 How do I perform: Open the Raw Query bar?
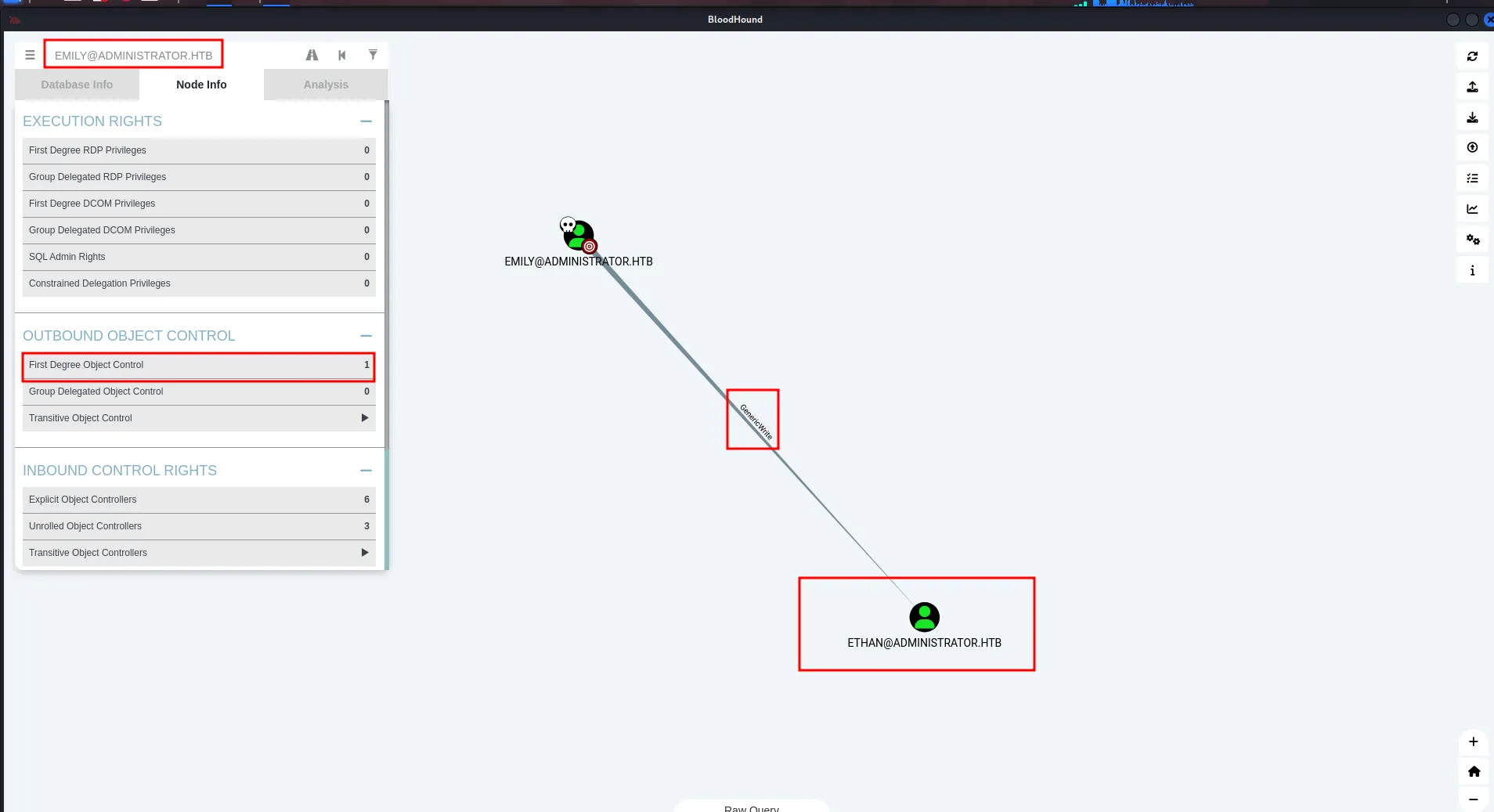pyautogui.click(x=752, y=807)
